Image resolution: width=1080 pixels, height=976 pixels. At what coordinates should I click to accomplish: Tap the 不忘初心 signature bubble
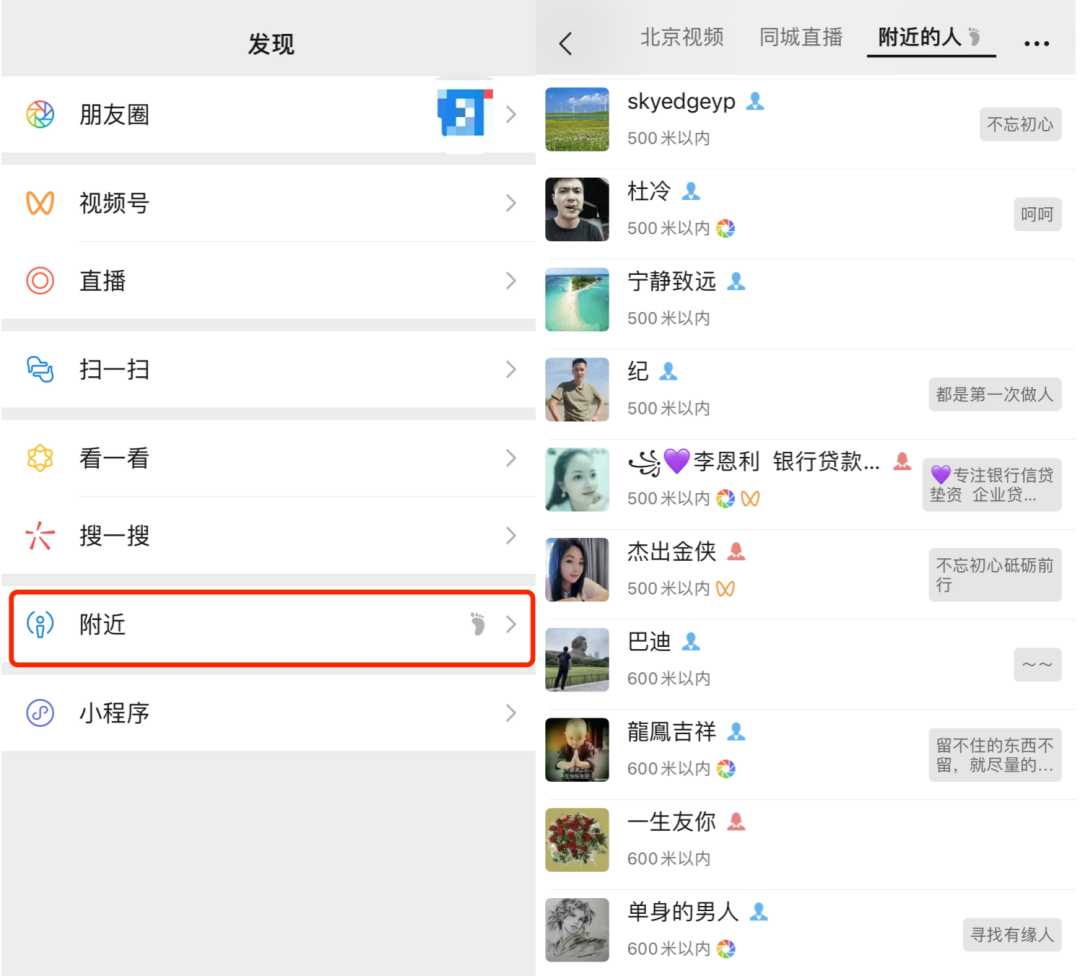point(1020,124)
